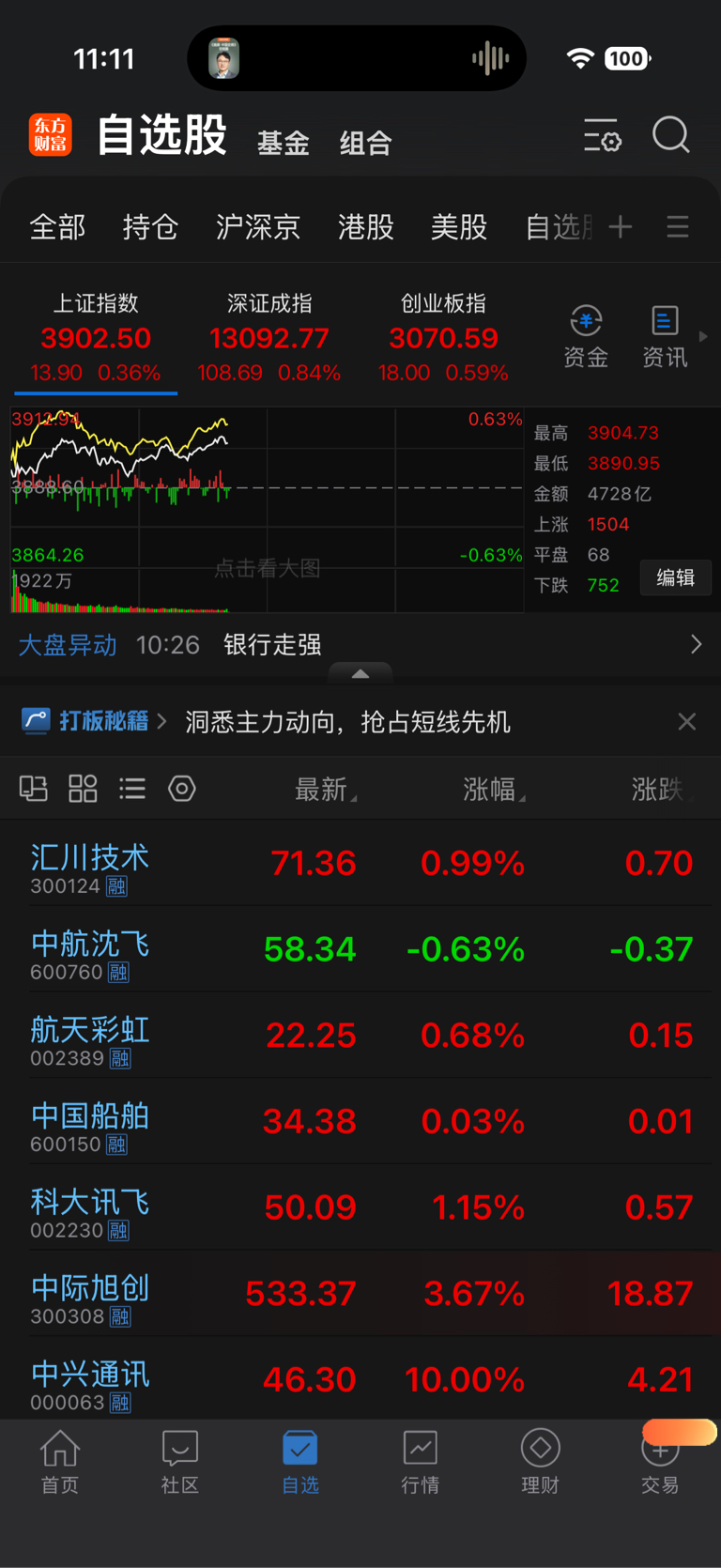Select the 创业板指 index card

coord(443,338)
